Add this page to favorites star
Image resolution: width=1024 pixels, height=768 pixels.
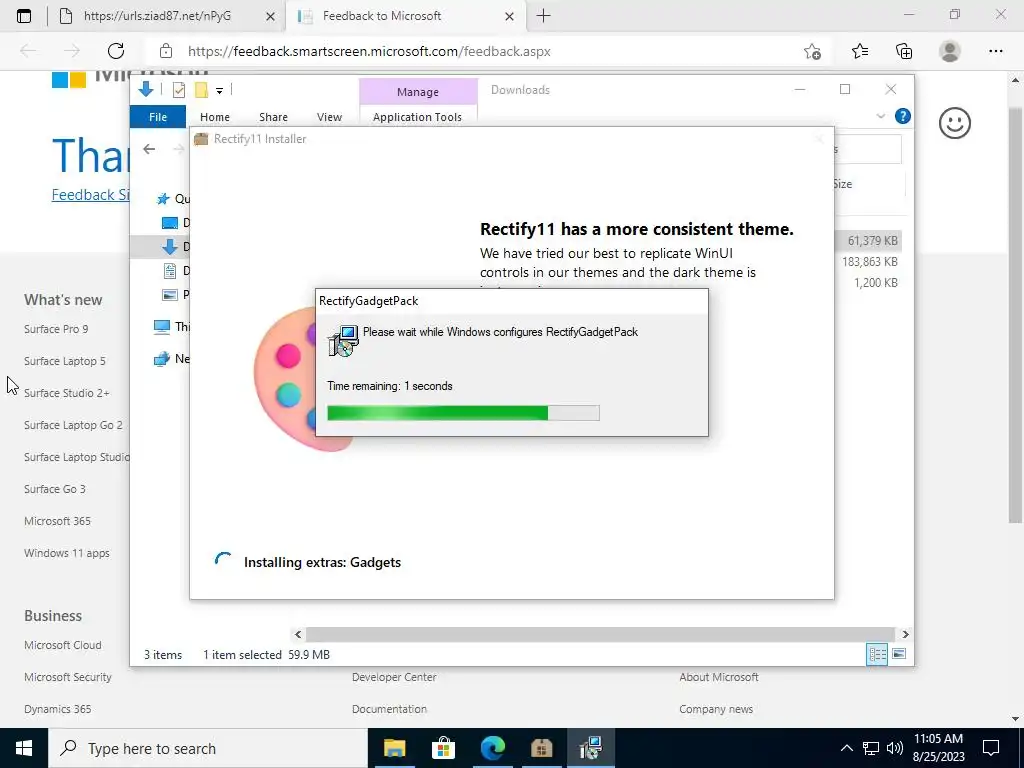(x=812, y=51)
